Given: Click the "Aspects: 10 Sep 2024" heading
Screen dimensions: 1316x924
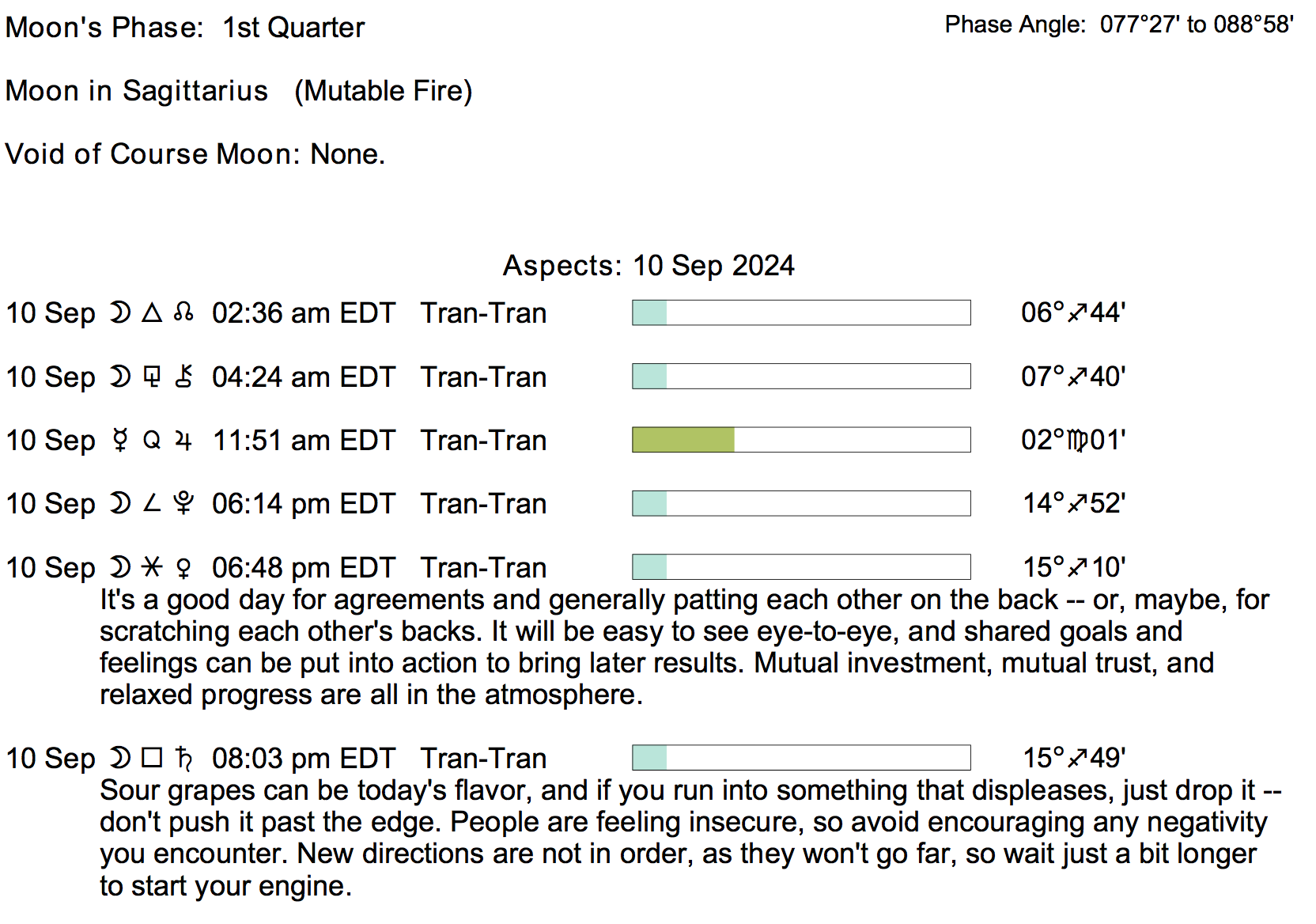Looking at the screenshot, I should pyautogui.click(x=649, y=266).
